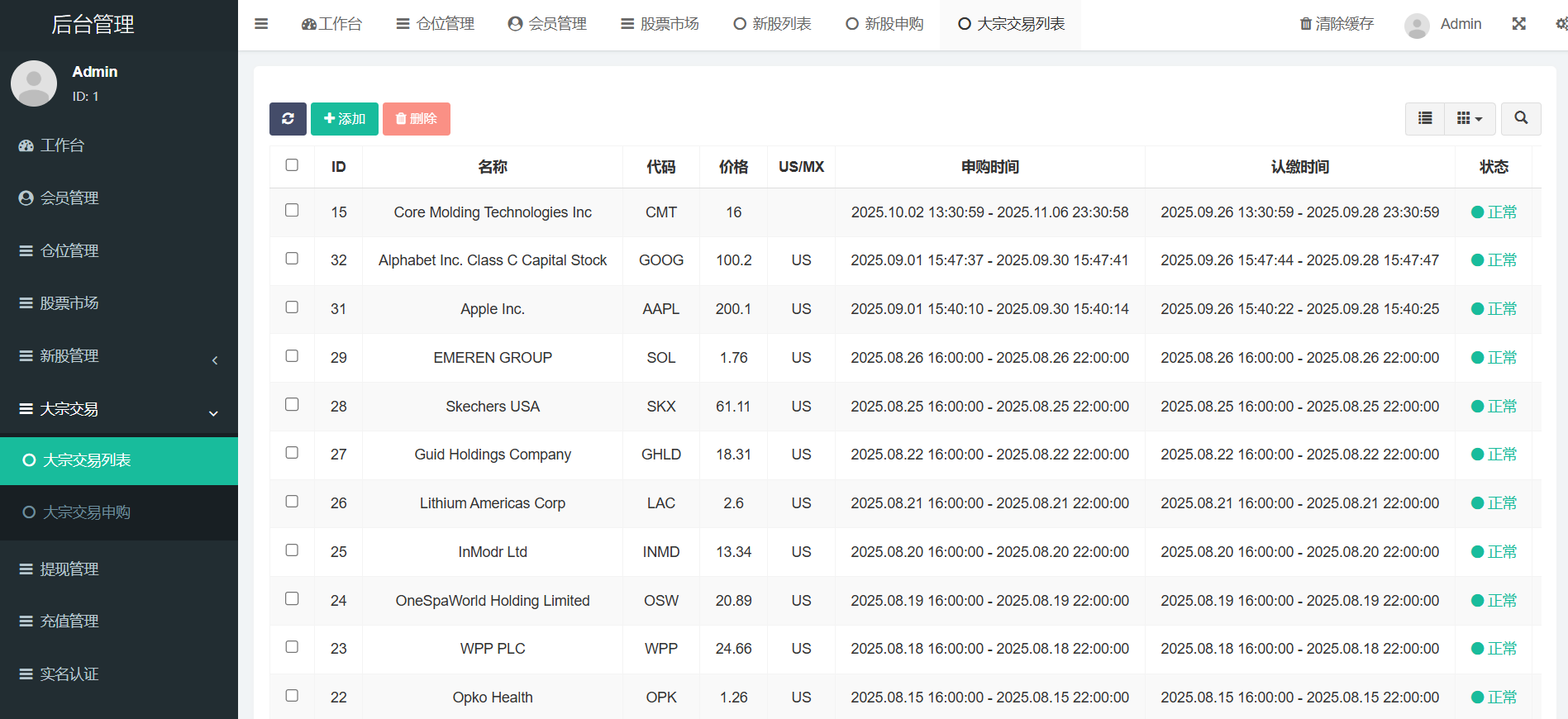Viewport: 1568px width, 719px height.
Task: Open the search icon button
Action: [x=1520, y=119]
